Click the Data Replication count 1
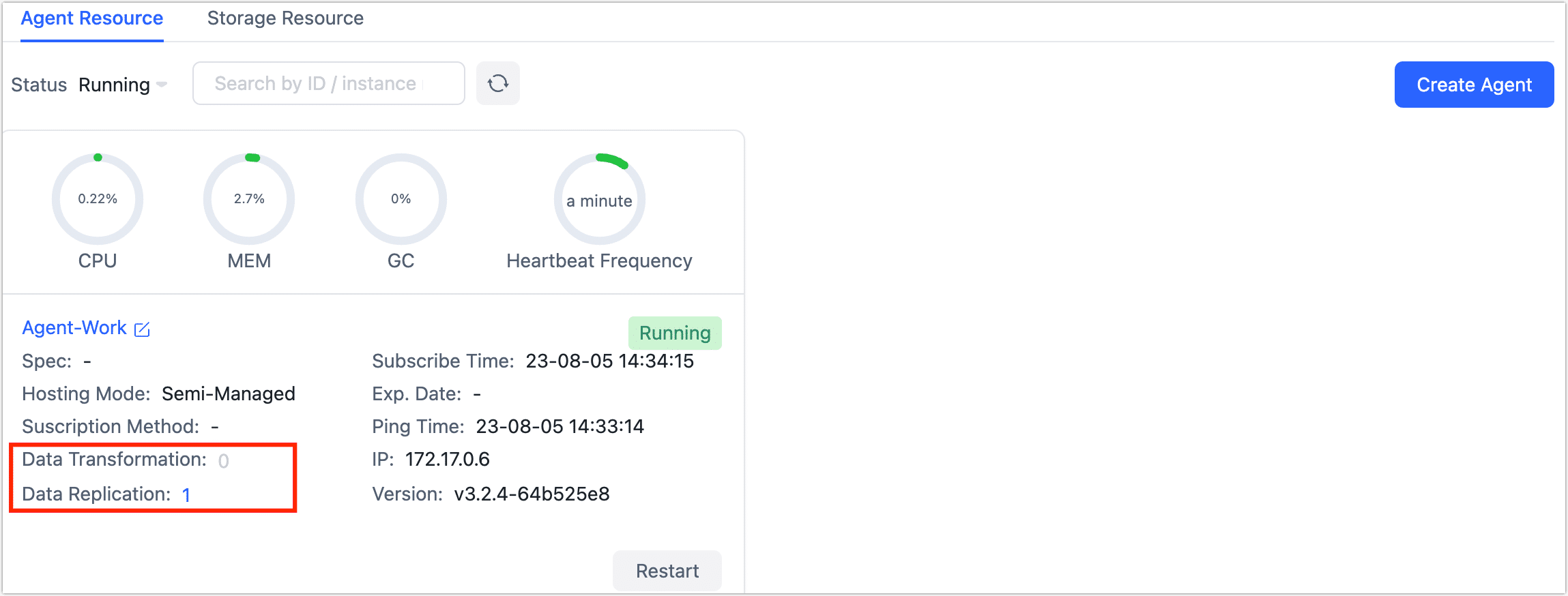The height and width of the screenshot is (596, 1568). tap(186, 495)
